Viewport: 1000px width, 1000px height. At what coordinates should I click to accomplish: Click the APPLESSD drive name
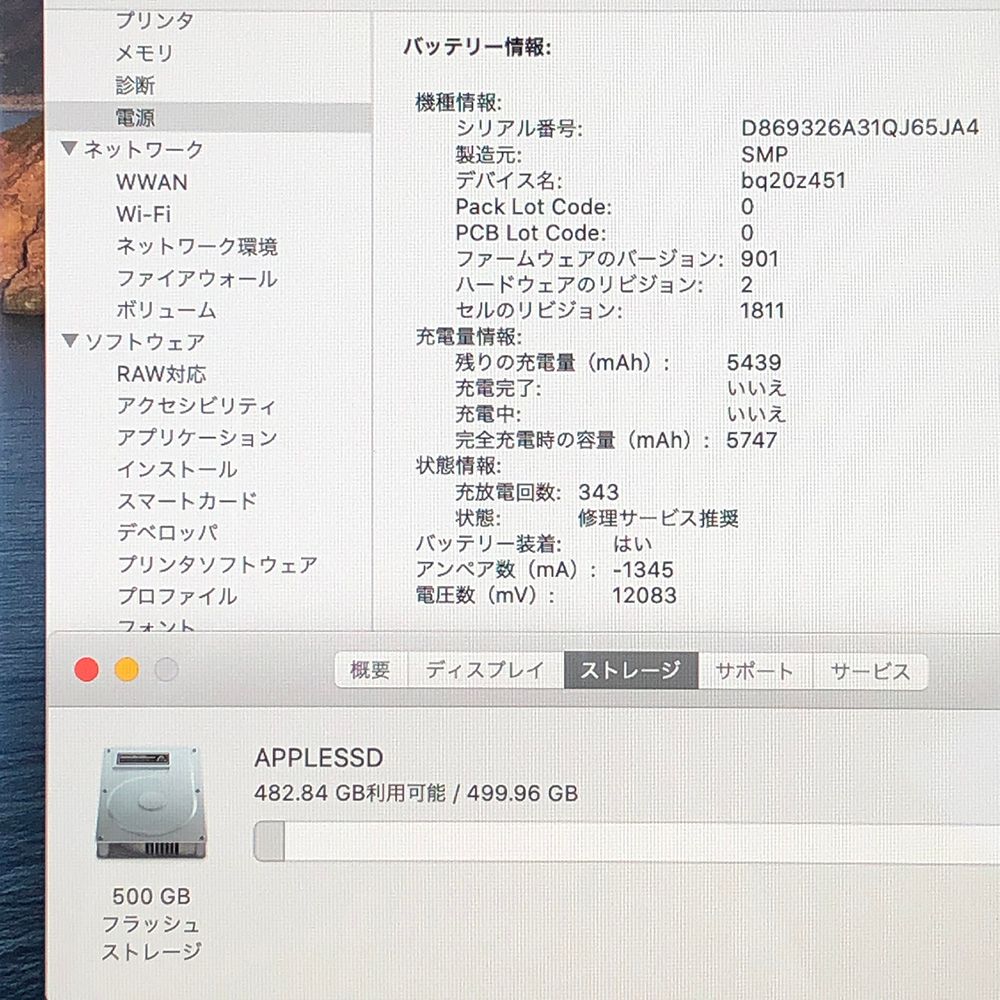tap(318, 758)
